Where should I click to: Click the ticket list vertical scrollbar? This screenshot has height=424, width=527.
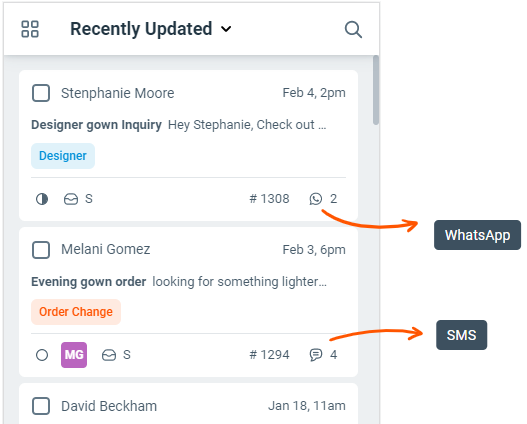pos(376,90)
